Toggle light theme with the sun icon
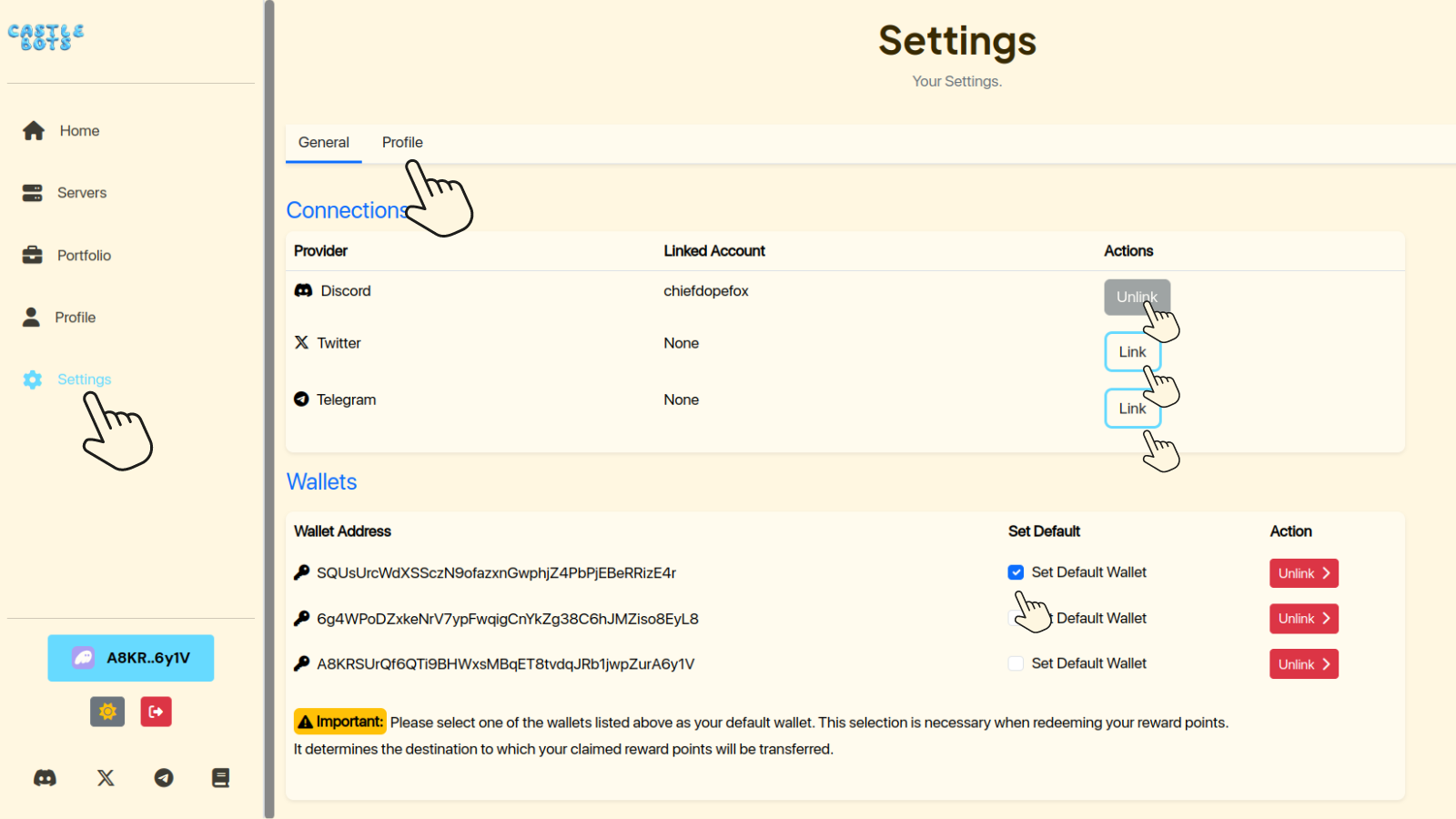 tap(107, 712)
